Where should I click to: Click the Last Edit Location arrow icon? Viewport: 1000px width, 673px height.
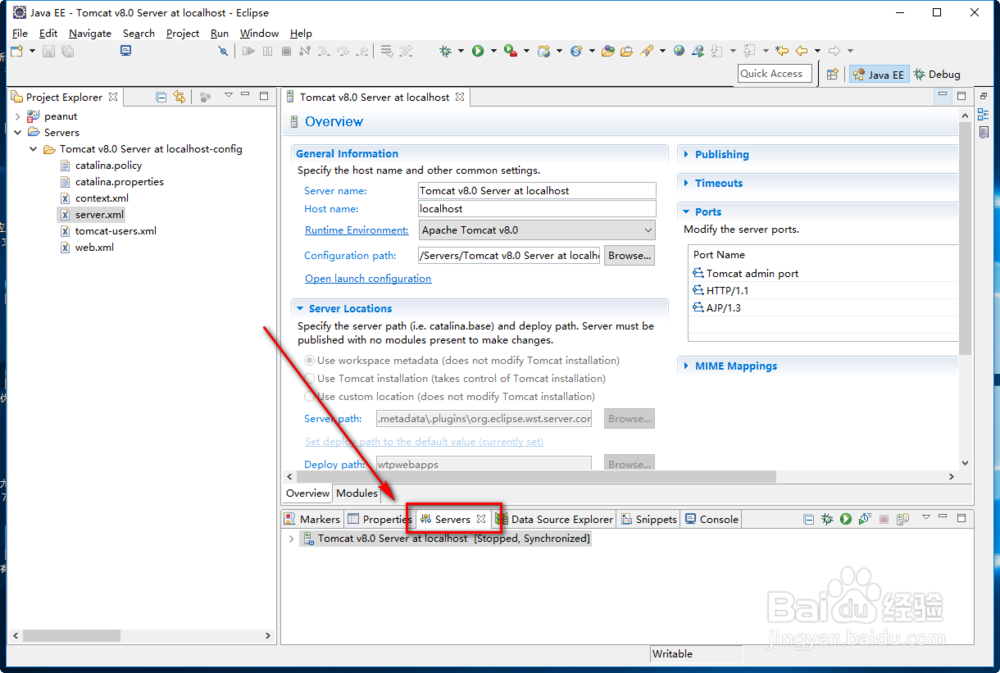pos(782,50)
